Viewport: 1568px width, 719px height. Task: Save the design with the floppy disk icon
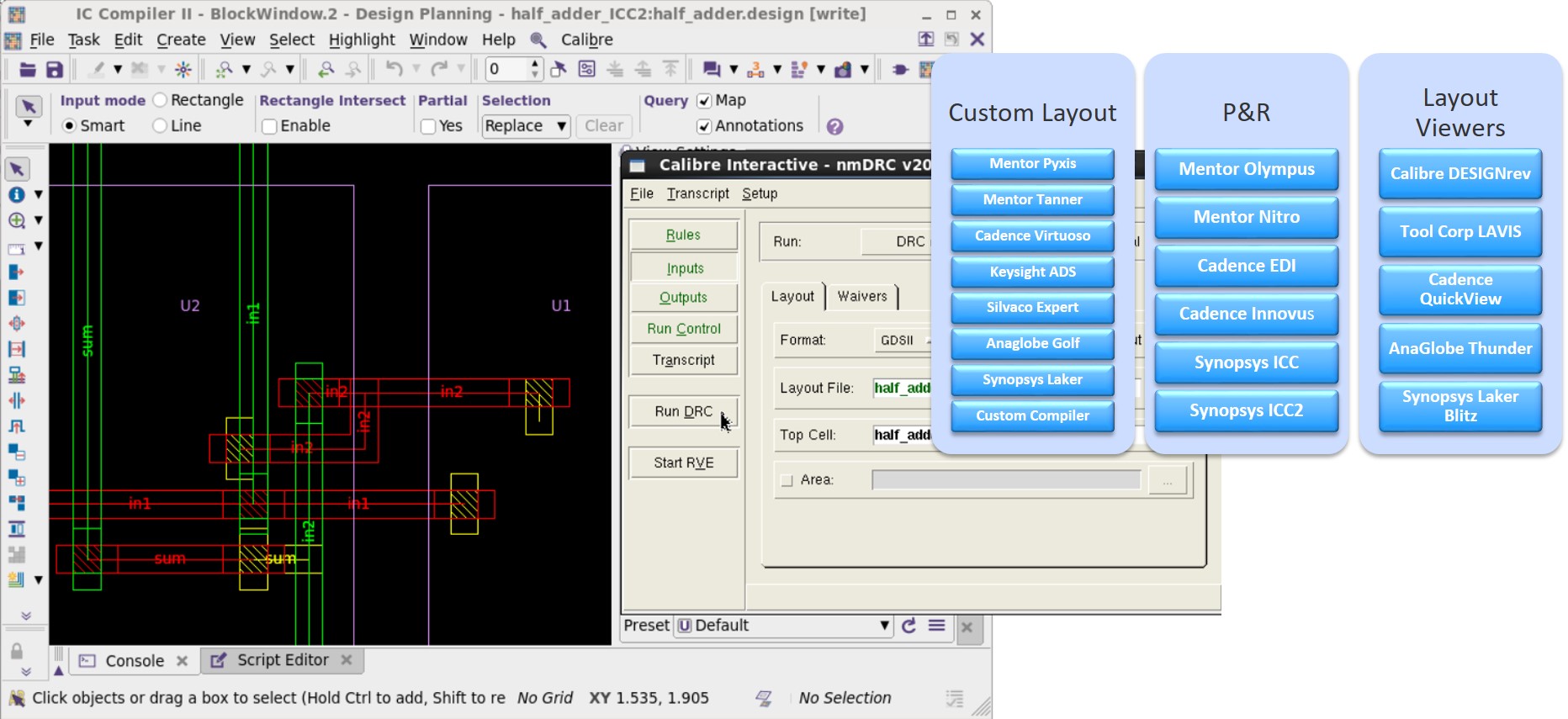tap(55, 69)
